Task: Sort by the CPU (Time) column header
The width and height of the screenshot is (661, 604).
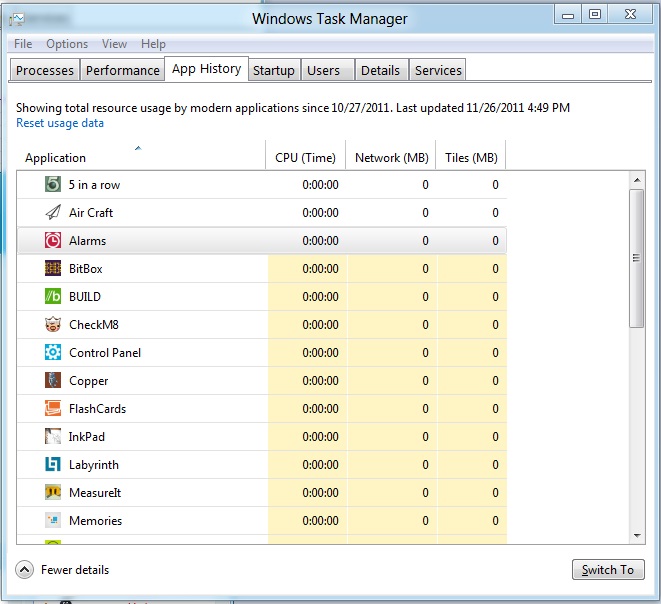Action: 306,155
